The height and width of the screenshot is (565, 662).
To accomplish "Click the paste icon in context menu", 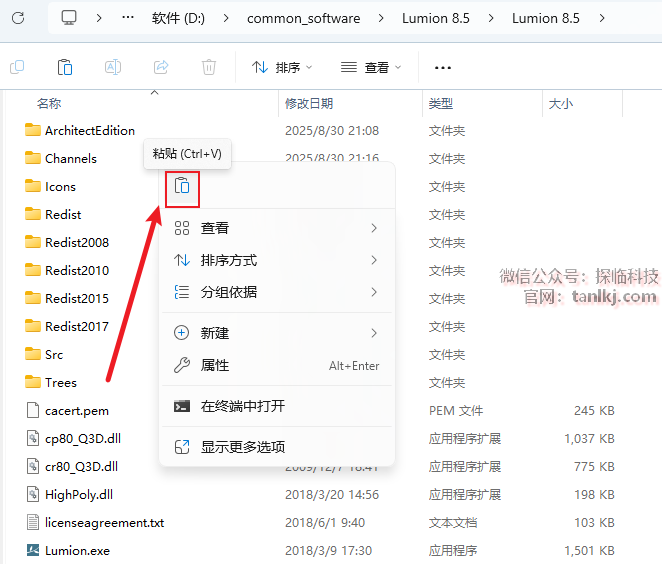I will point(182,185).
